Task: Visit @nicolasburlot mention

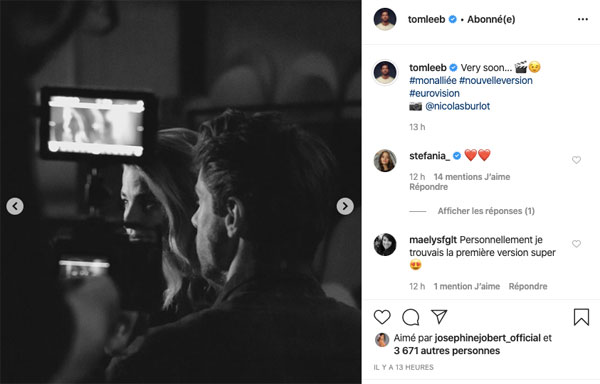Action: [458, 106]
